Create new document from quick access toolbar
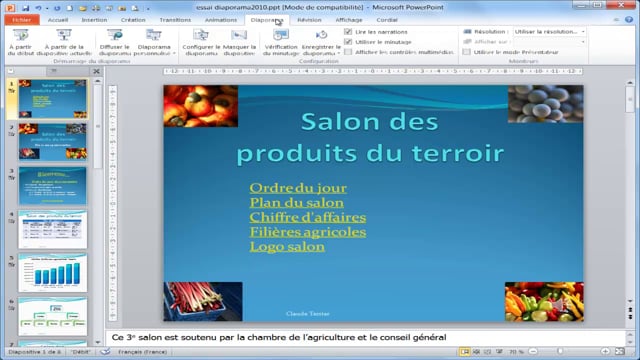Image resolution: width=640 pixels, height=360 pixels. pos(70,8)
